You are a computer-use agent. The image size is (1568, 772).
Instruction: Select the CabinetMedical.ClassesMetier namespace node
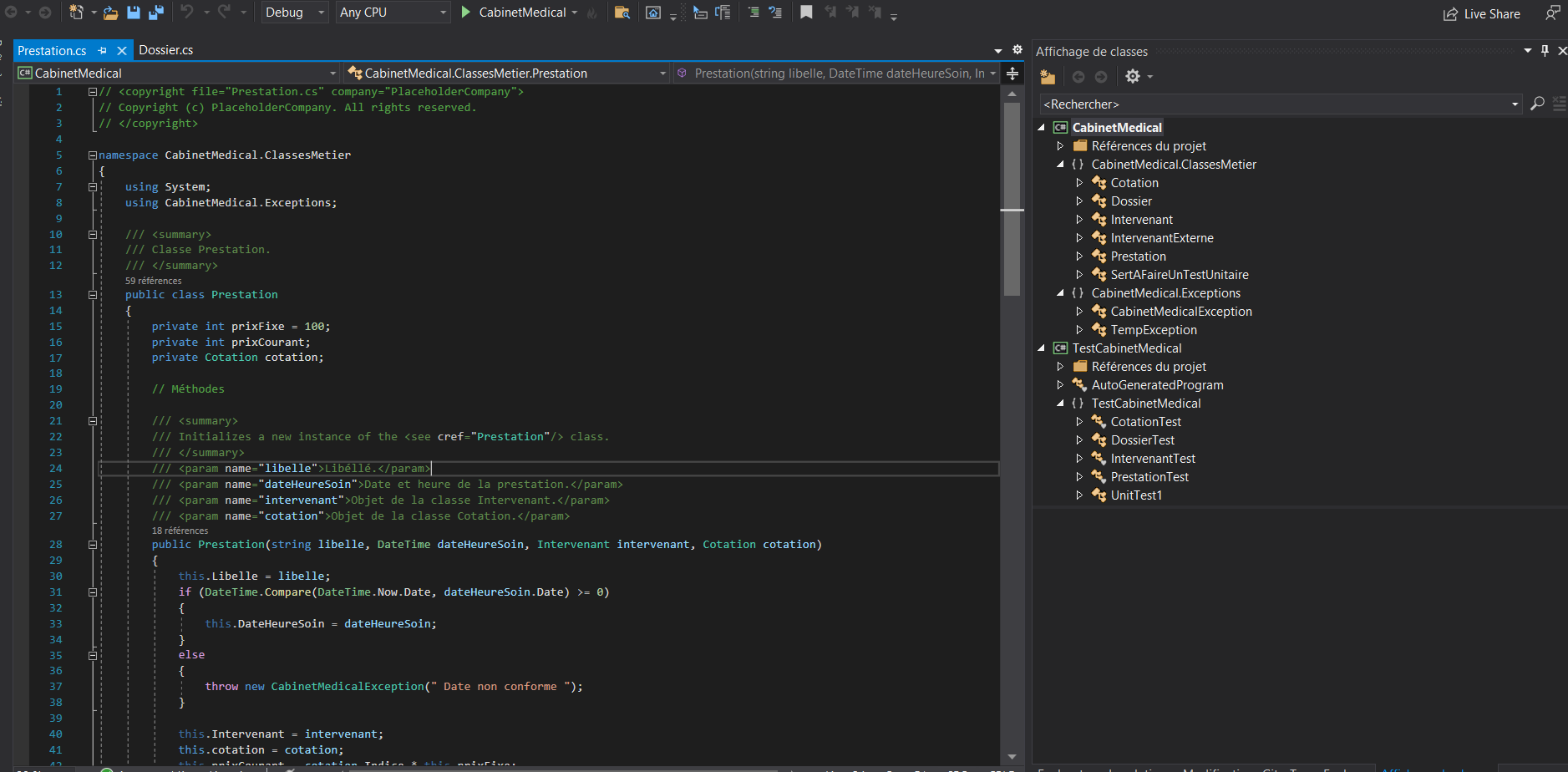[x=1173, y=165]
